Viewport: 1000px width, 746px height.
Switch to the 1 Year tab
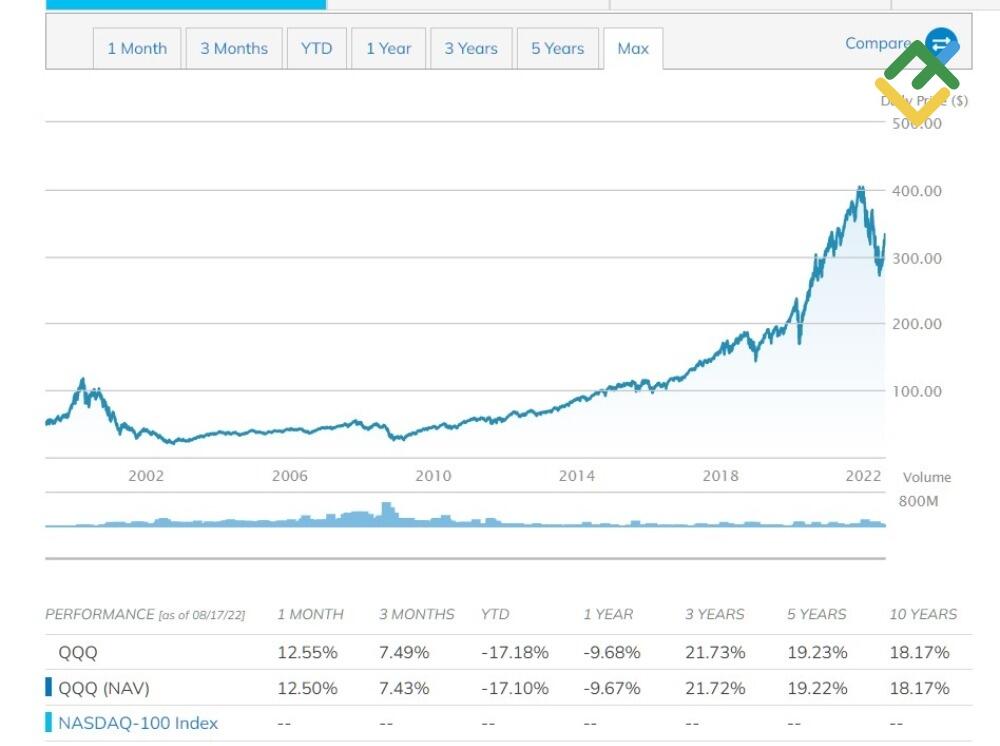click(x=388, y=48)
